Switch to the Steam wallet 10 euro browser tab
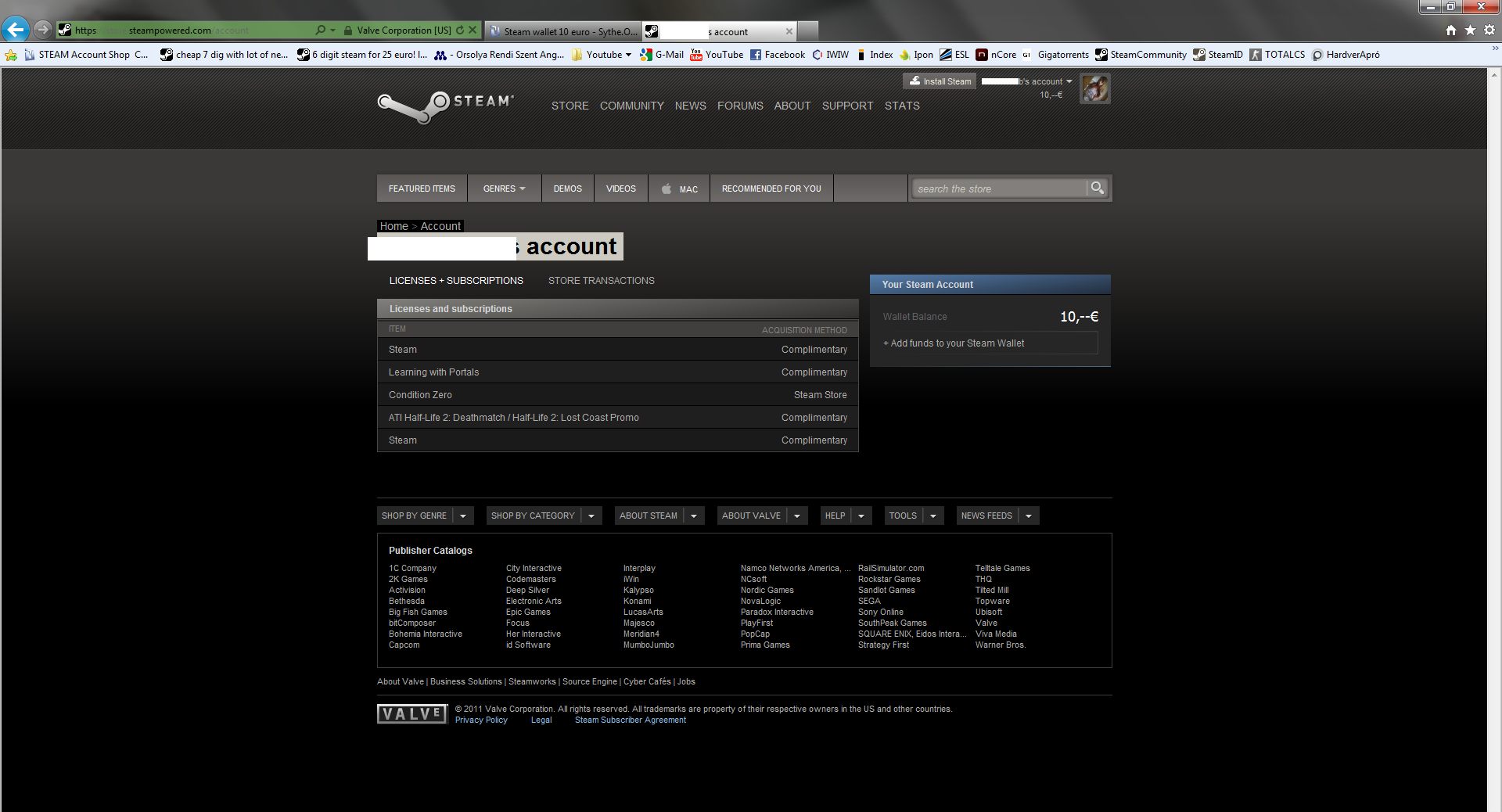The image size is (1502, 812). [x=562, y=31]
